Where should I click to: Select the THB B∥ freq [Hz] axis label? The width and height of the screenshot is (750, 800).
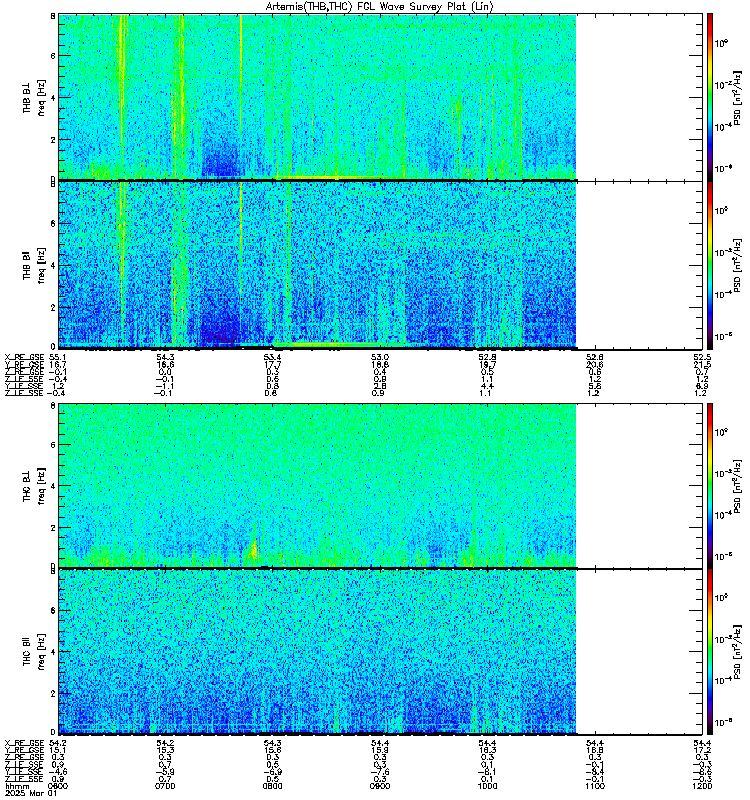(x=34, y=265)
